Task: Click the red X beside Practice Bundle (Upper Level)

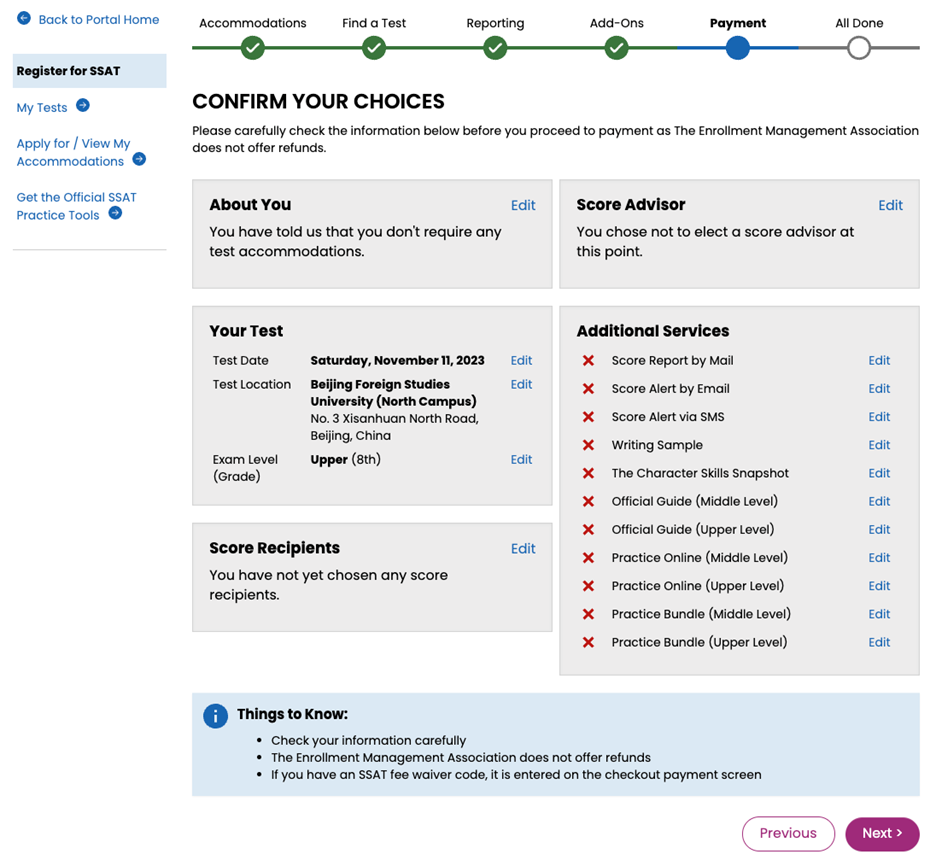Action: (x=588, y=642)
